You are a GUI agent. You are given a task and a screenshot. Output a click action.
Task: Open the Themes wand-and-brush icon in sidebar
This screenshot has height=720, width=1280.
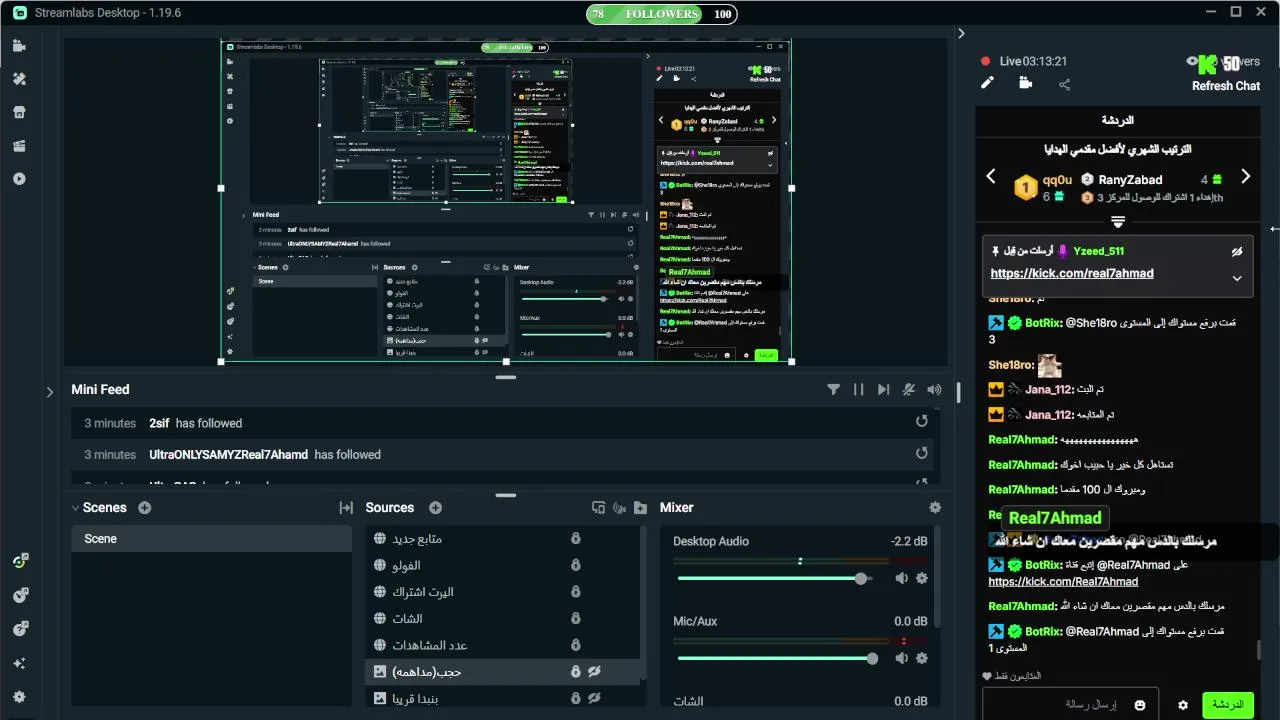point(19,79)
